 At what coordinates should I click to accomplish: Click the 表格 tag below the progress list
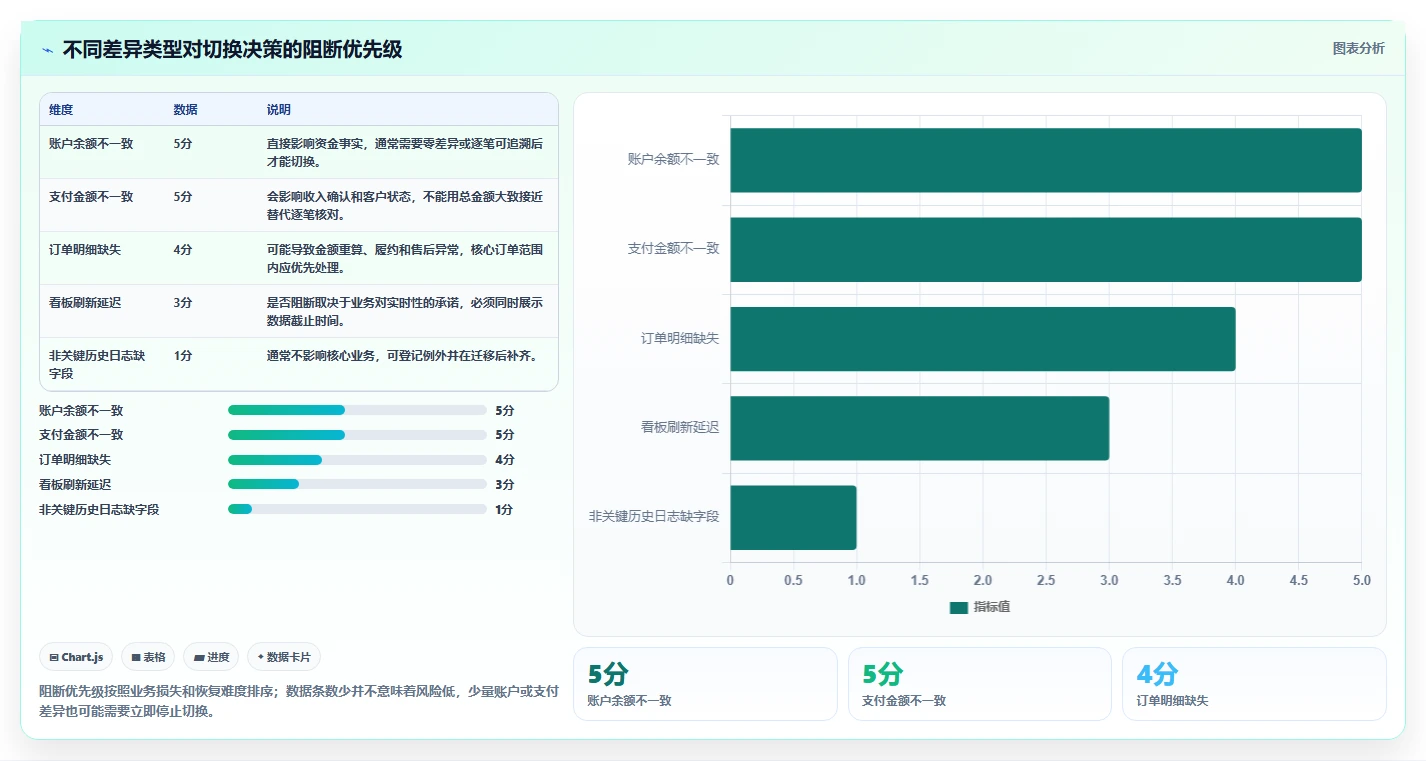point(148,657)
